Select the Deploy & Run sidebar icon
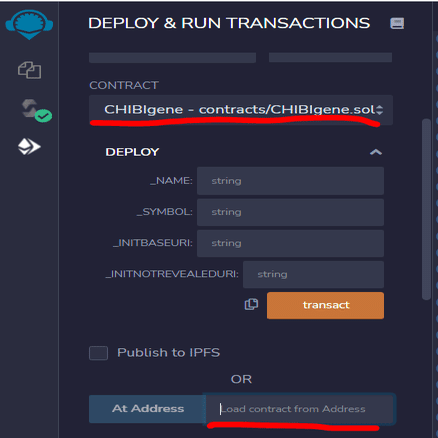 (x=29, y=147)
